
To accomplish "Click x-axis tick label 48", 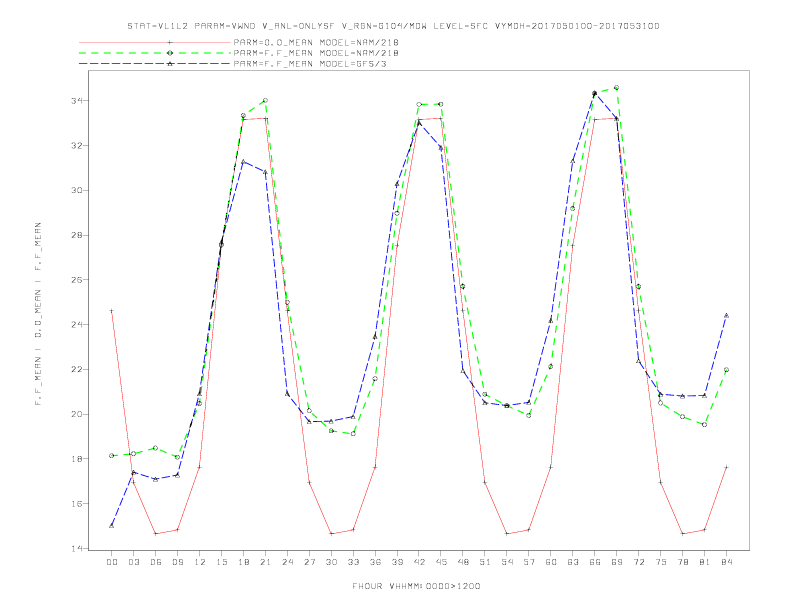I will coord(463,562).
